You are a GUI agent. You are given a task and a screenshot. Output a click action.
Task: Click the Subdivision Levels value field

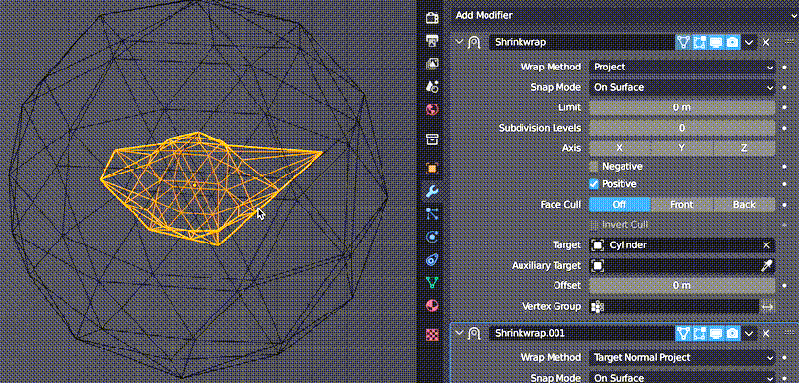pyautogui.click(x=682, y=128)
